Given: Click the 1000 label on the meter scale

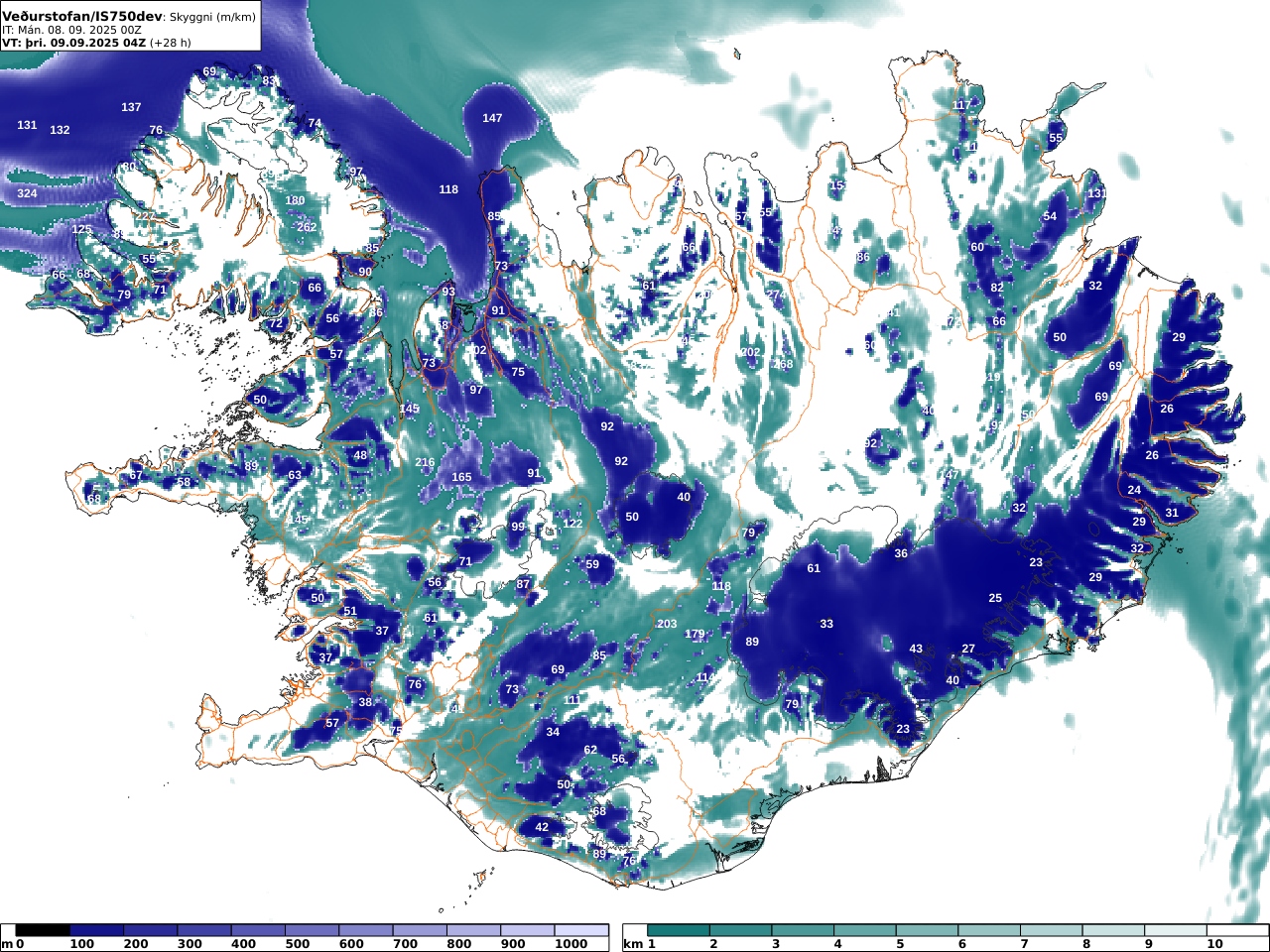Looking at the screenshot, I should point(571,944).
